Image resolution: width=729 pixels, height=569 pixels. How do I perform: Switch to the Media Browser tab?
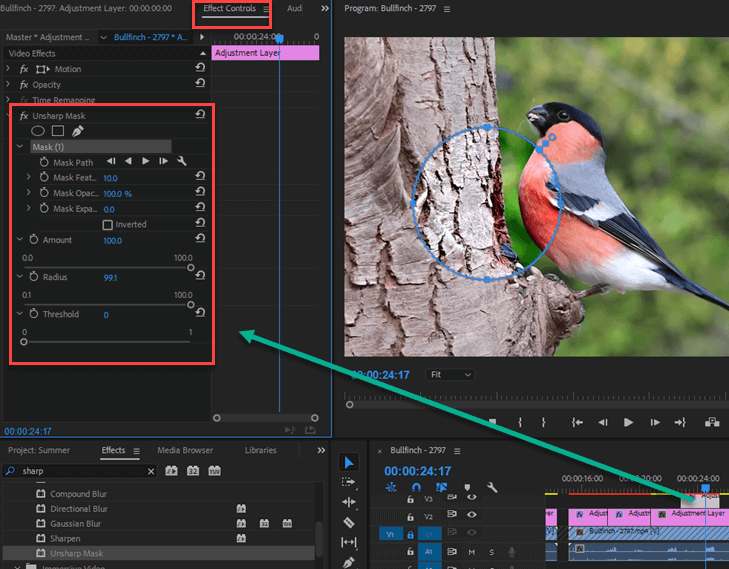(x=184, y=450)
